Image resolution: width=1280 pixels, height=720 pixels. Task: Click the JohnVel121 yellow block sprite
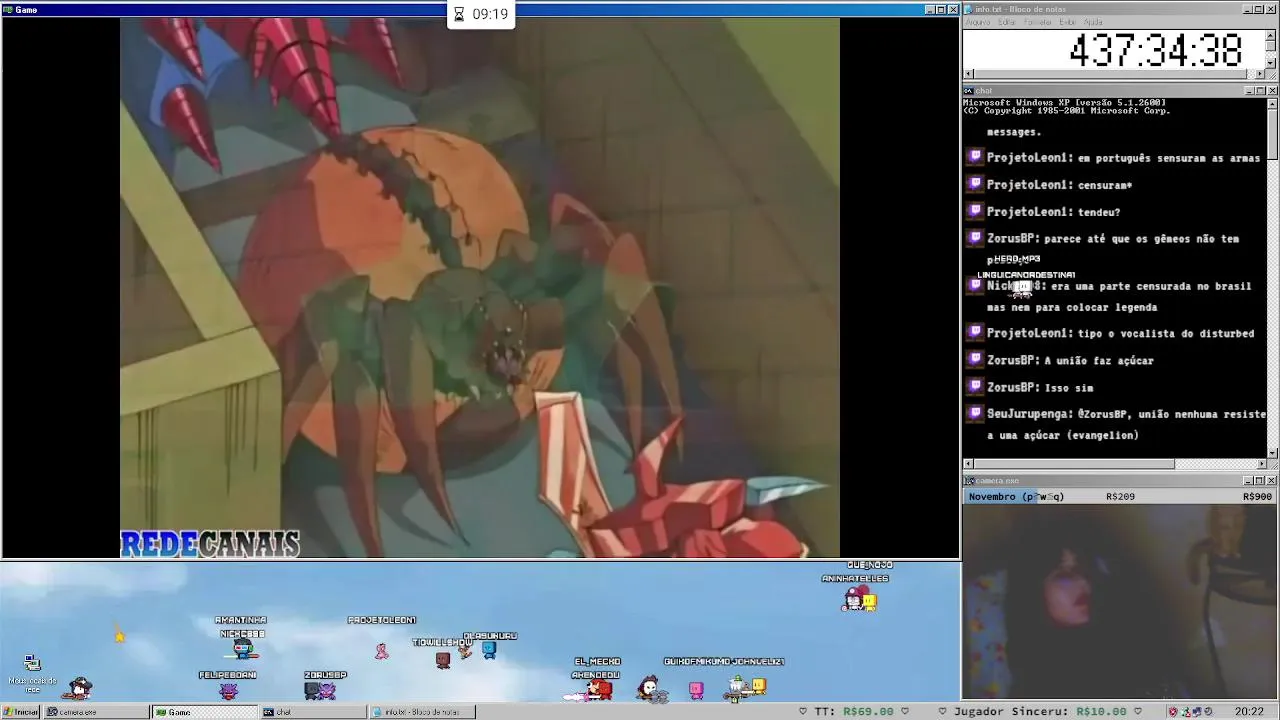click(x=758, y=686)
